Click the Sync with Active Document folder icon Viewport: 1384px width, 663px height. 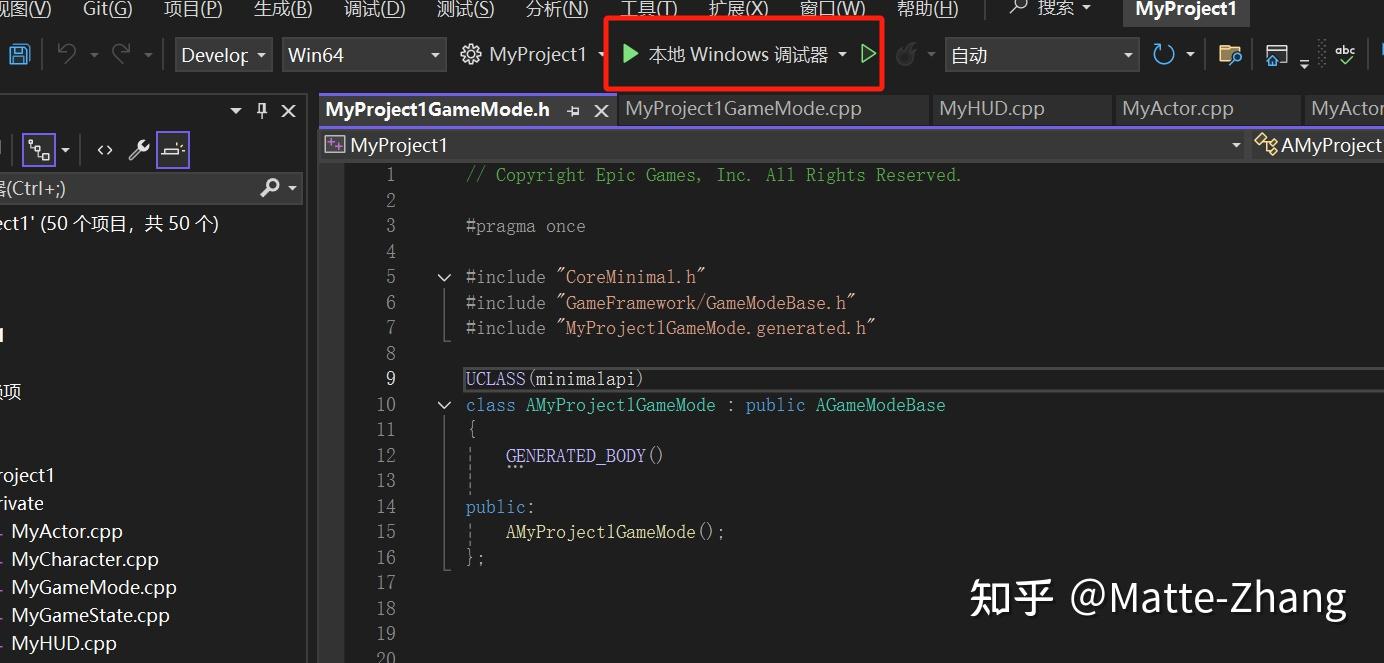point(1229,54)
